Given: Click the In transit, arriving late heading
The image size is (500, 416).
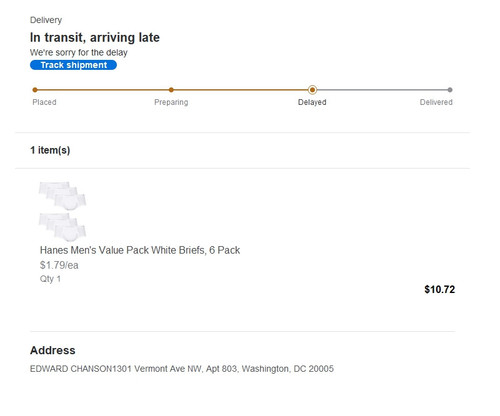Looking at the screenshot, I should tap(95, 37).
